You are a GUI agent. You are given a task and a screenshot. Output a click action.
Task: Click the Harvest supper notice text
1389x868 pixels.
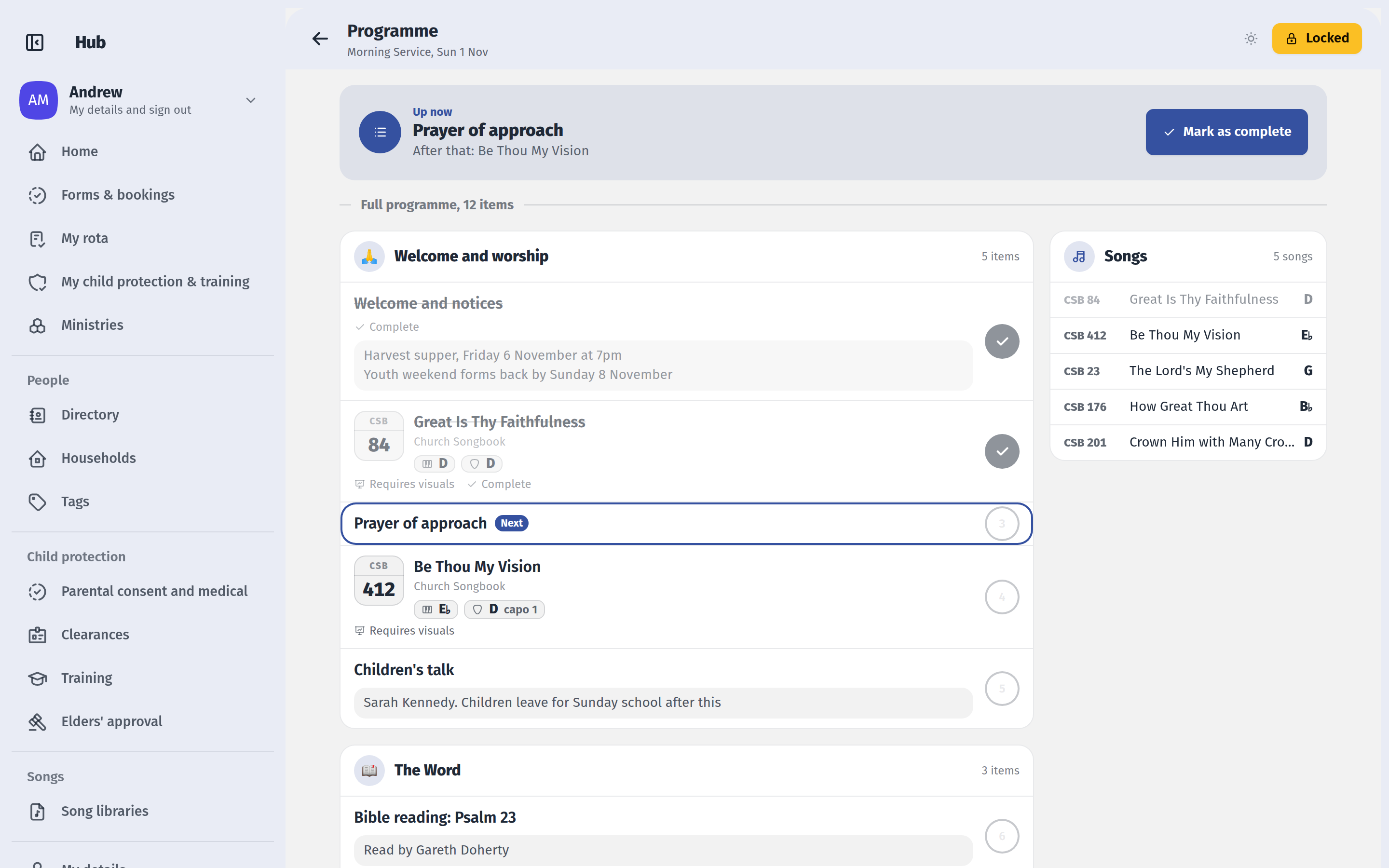pos(492,355)
